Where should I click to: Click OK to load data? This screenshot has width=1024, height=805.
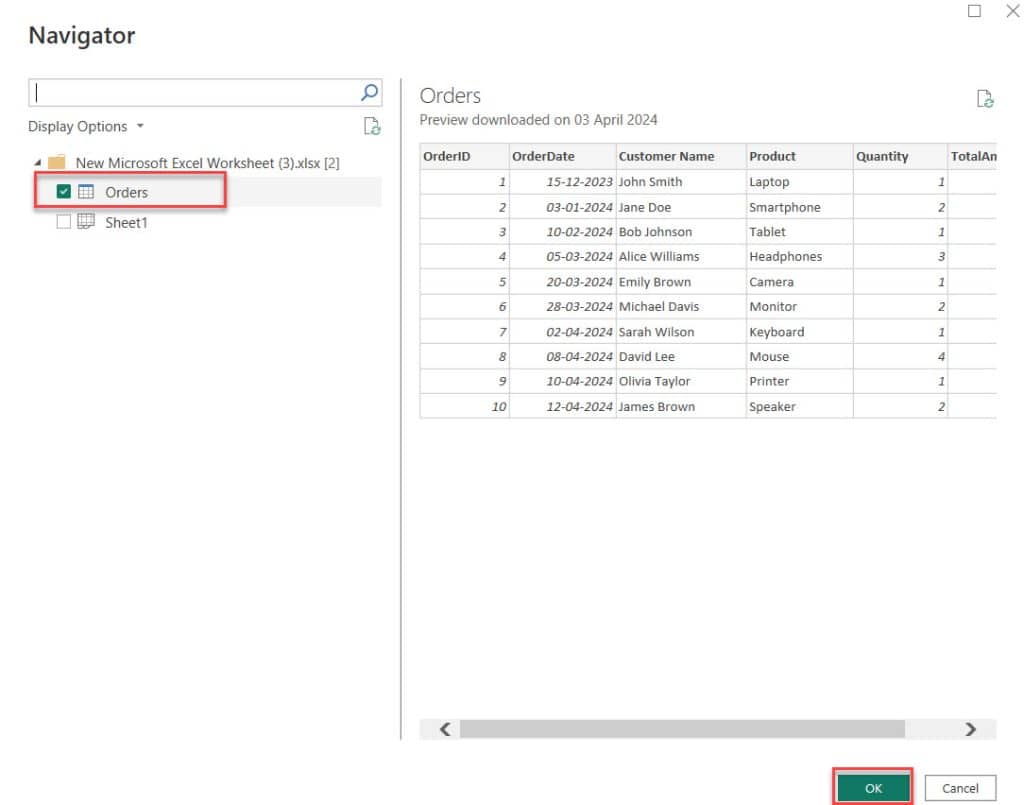pyautogui.click(x=873, y=788)
